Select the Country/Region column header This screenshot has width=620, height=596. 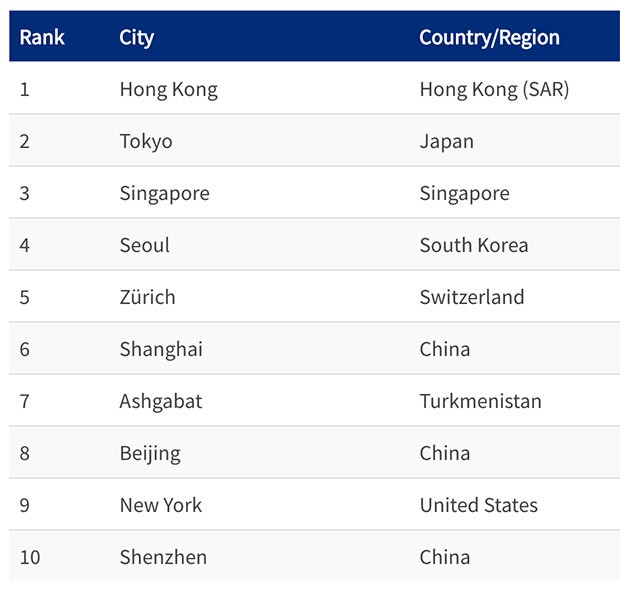(489, 38)
